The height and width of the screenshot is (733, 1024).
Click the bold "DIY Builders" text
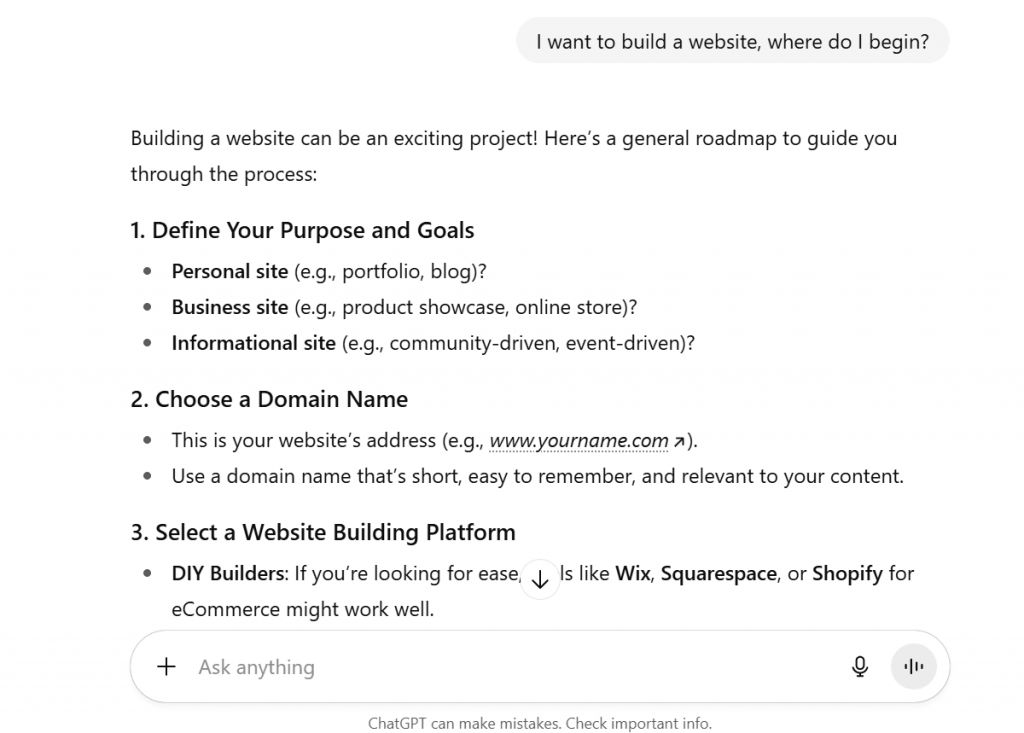coord(229,574)
